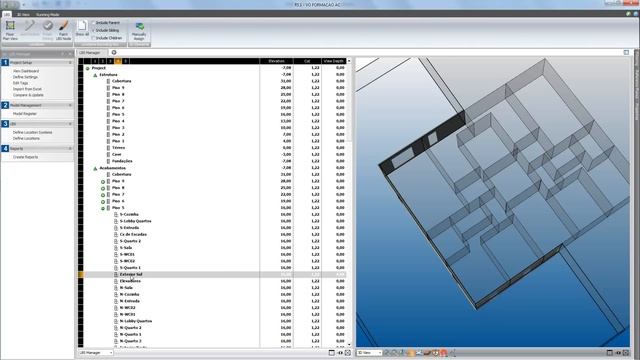Click the add-tab plus icon beside LBS Manager tab
Image resolution: width=640 pixels, height=360 pixels.
click(114, 52)
